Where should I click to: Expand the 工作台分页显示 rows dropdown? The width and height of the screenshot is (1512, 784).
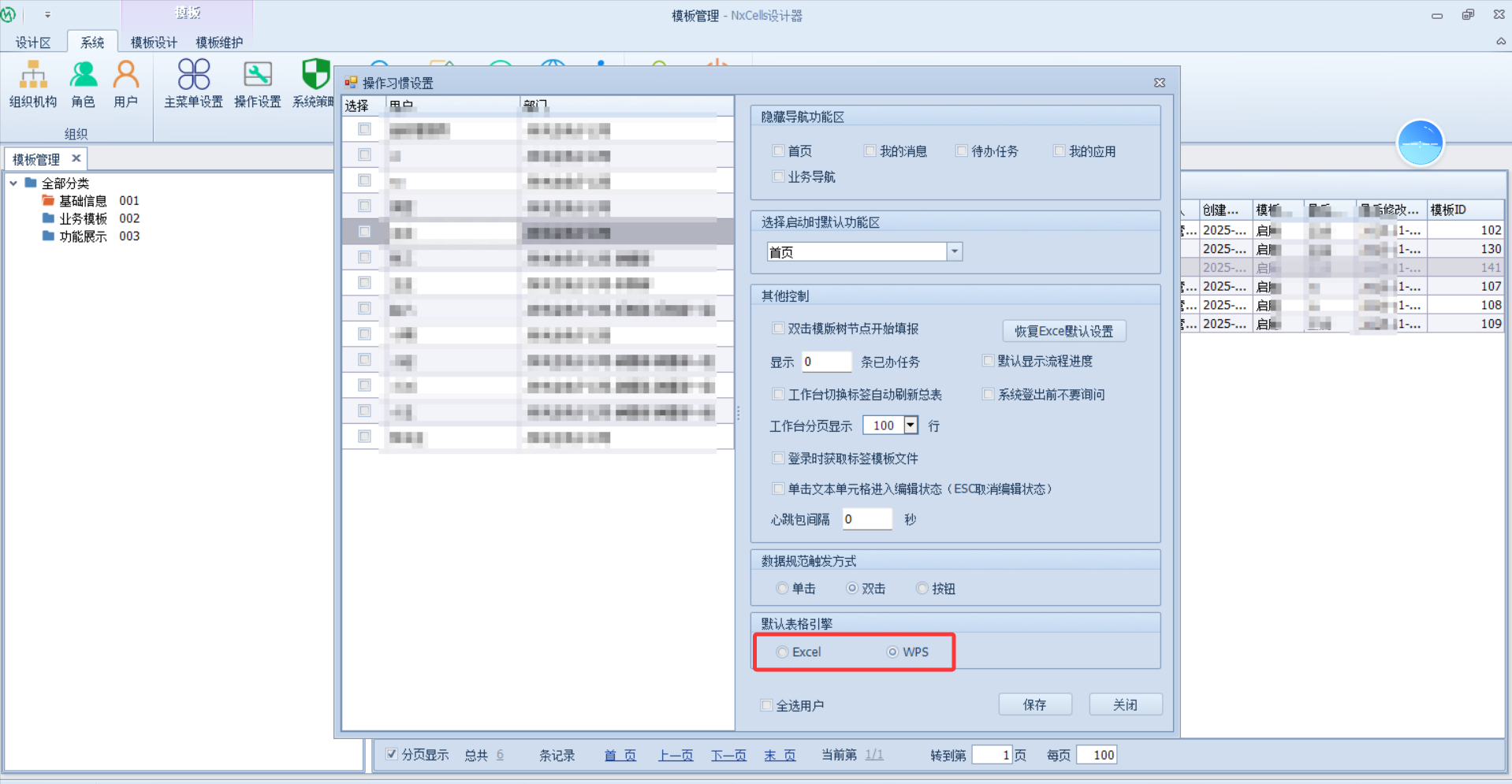point(911,425)
